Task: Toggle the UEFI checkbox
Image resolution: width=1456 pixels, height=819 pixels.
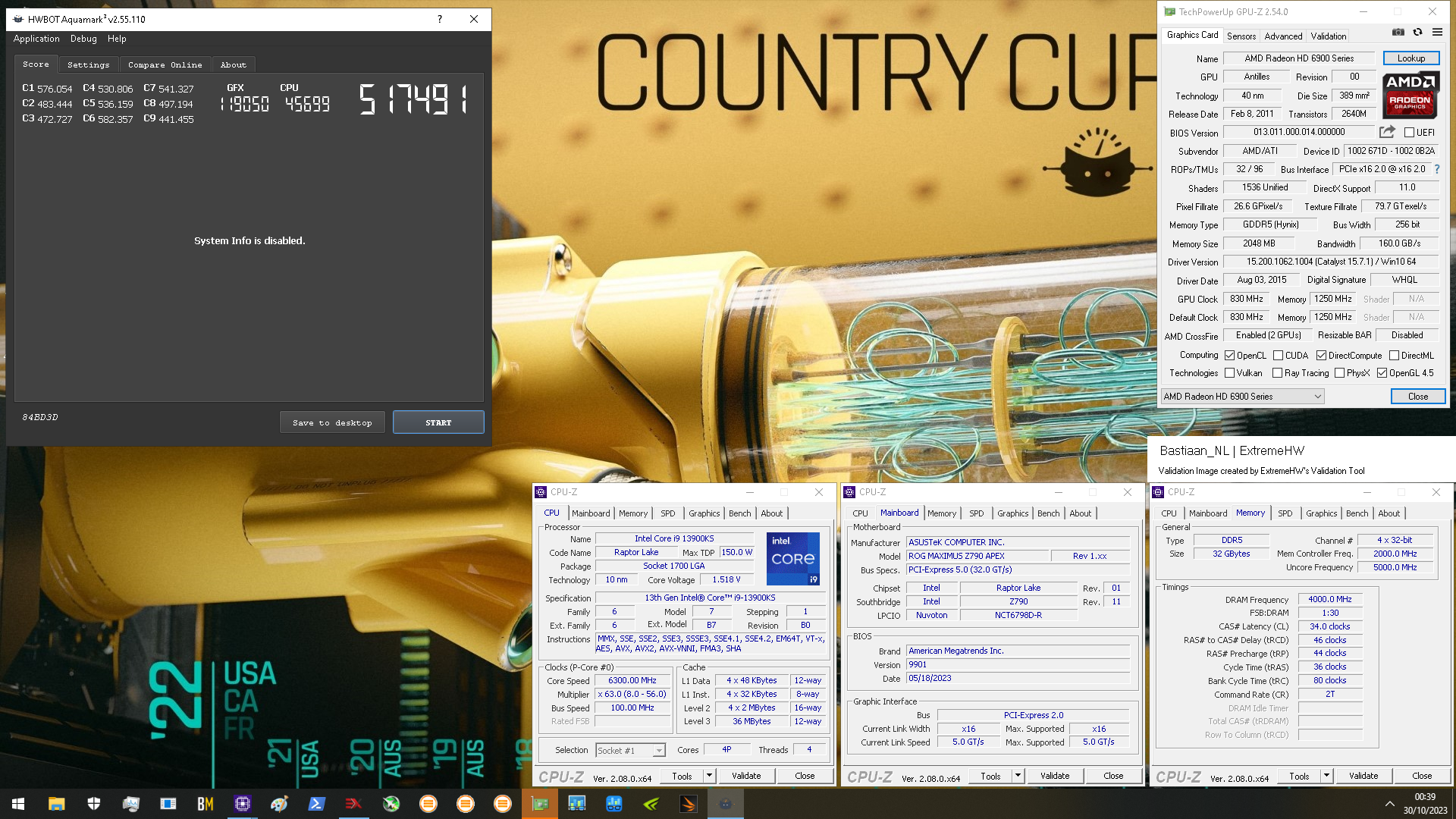Action: [x=1409, y=133]
